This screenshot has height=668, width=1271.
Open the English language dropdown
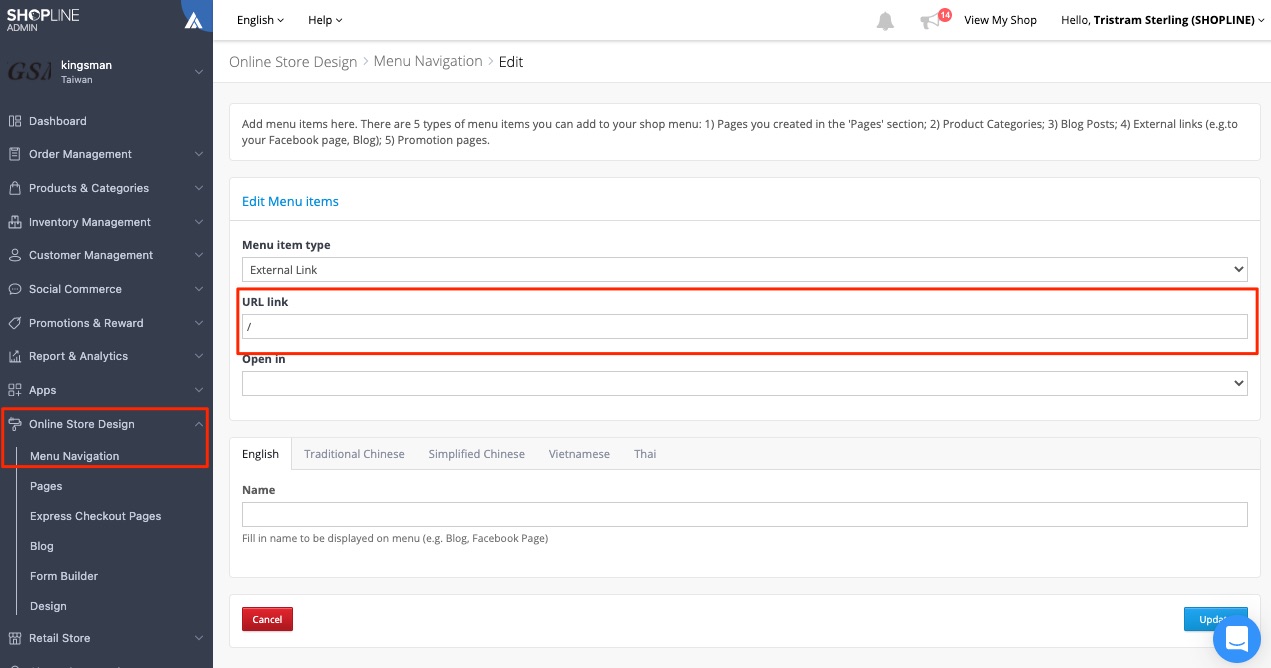(x=260, y=20)
